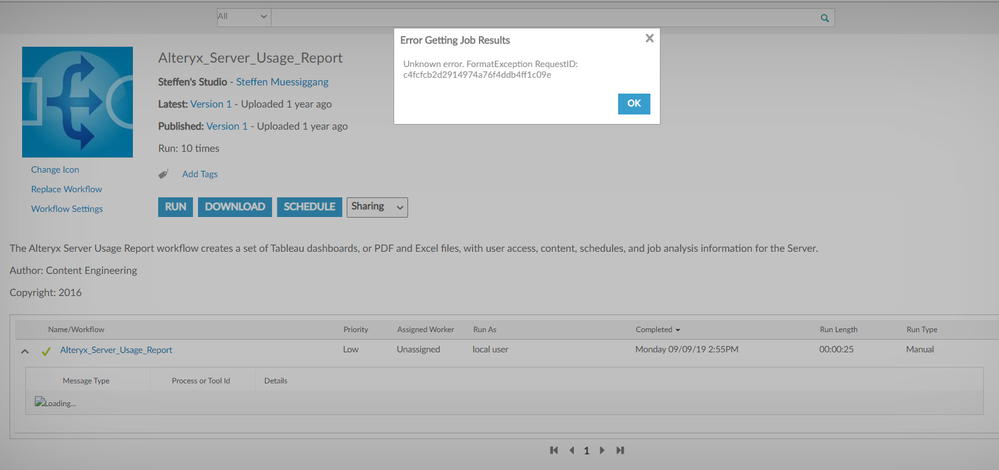The image size is (999, 470).
Task: Click OK in the error dialog
Action: coord(634,104)
